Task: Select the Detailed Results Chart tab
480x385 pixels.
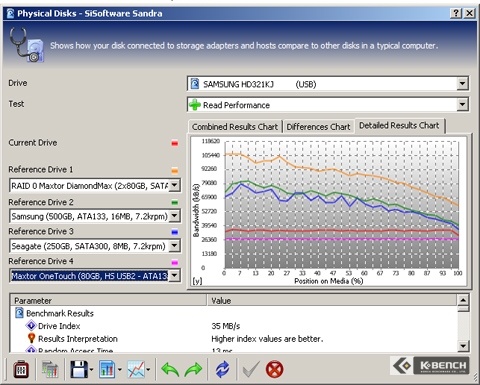Action: (x=399, y=125)
